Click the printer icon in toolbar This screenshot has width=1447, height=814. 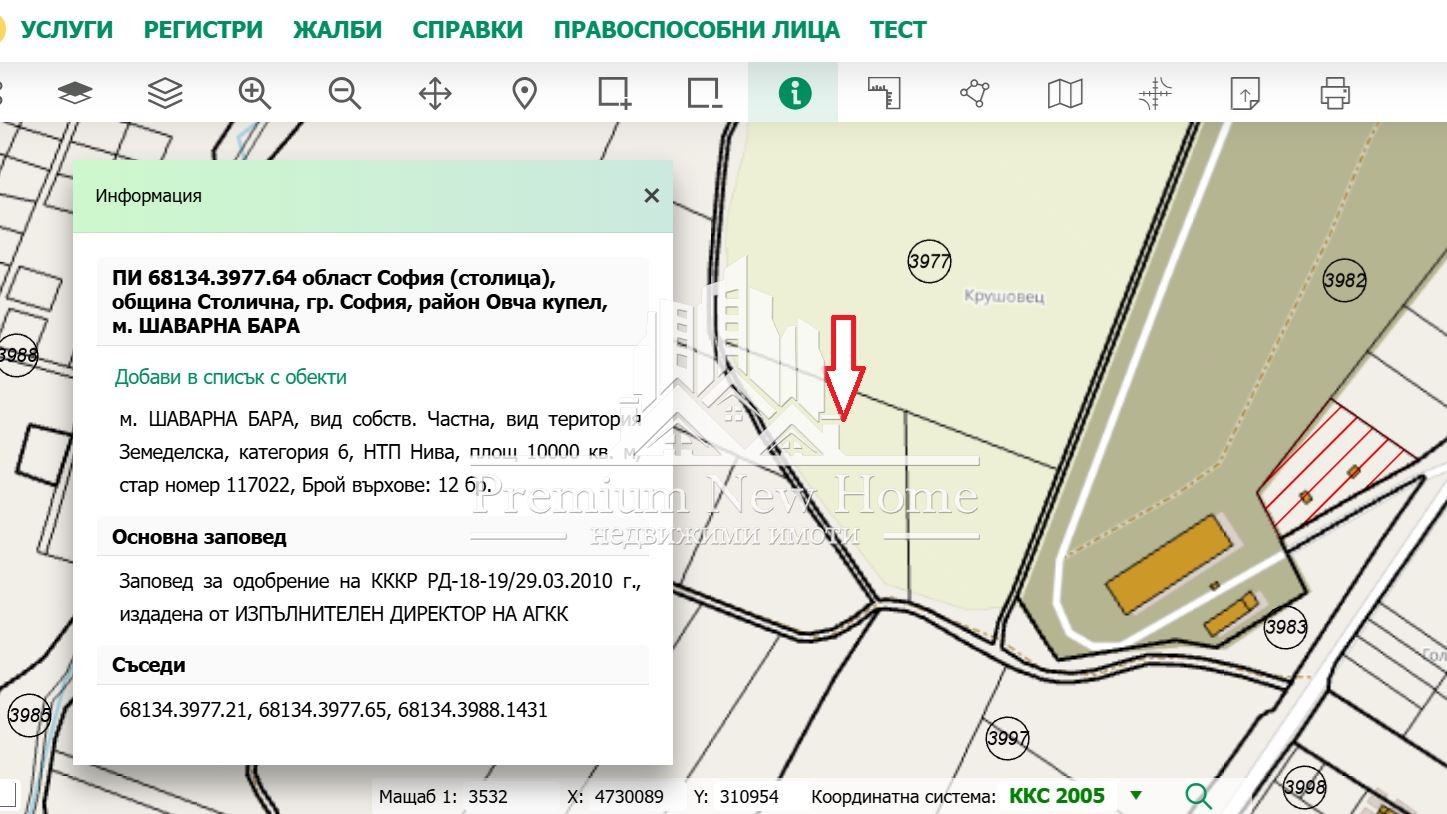coord(1335,93)
